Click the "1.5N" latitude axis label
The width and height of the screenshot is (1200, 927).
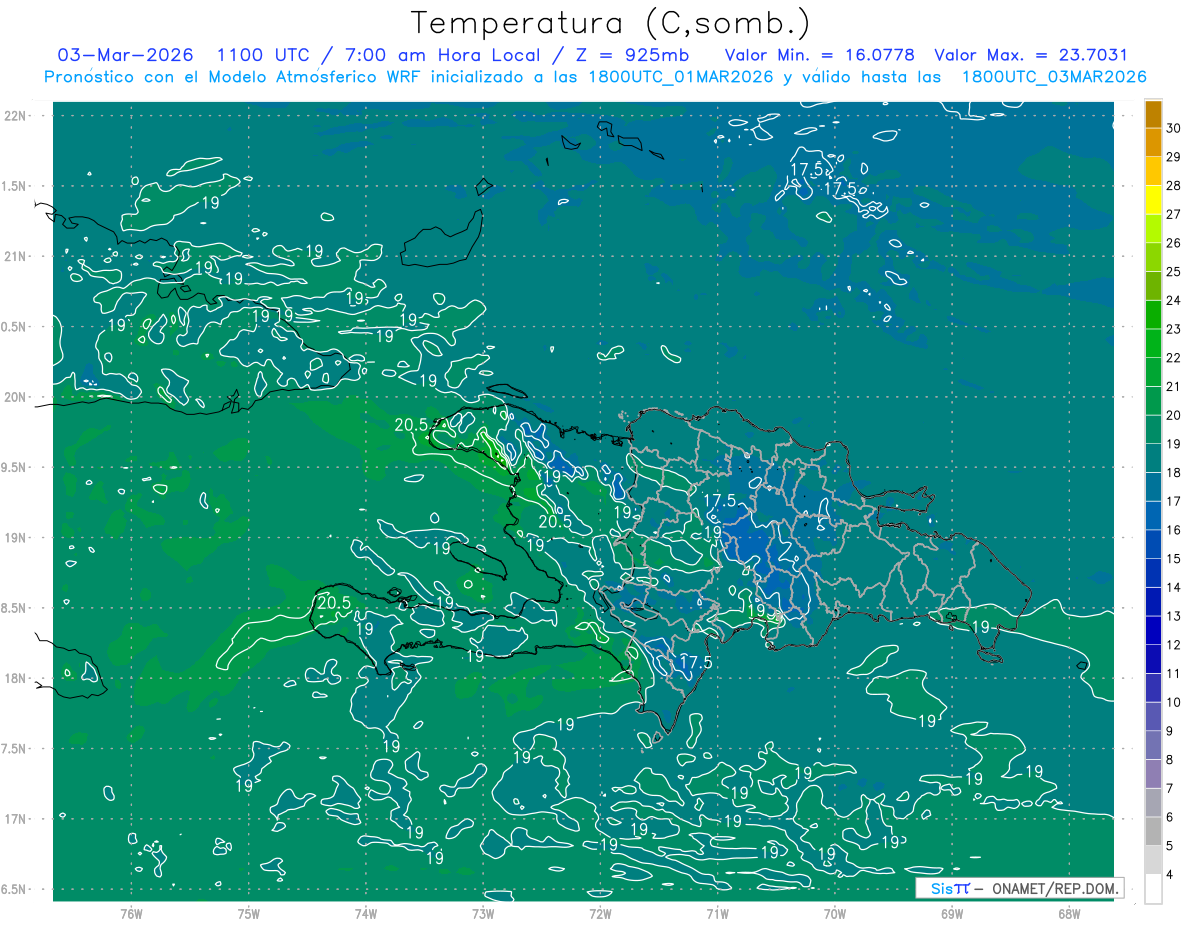16,186
